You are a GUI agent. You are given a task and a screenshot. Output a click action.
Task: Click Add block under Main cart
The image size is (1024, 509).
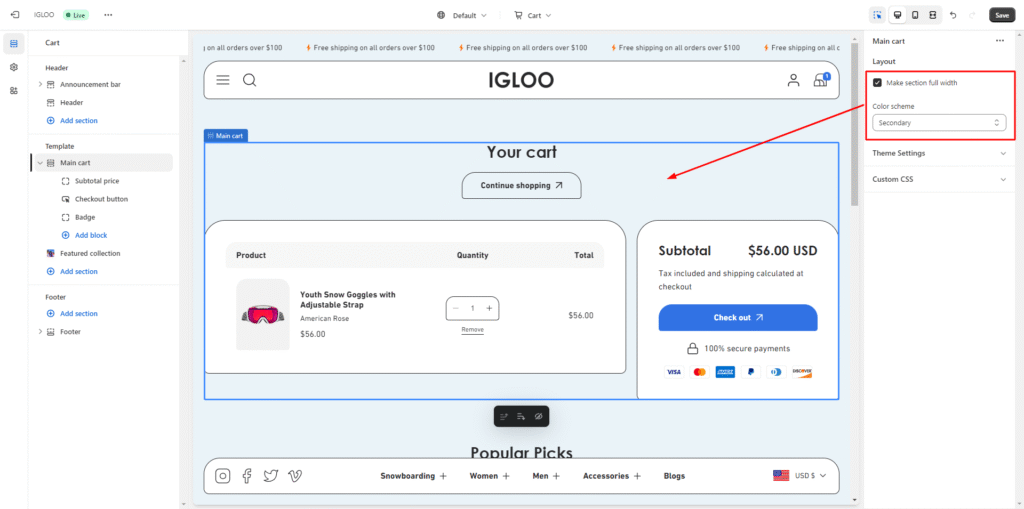pos(90,235)
